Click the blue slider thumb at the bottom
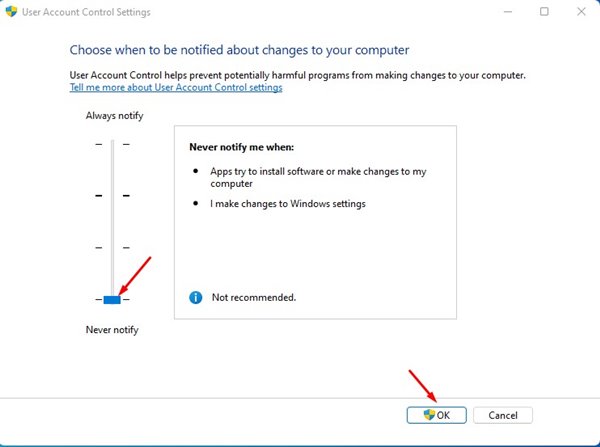This screenshot has height=447, width=600. tap(112, 299)
